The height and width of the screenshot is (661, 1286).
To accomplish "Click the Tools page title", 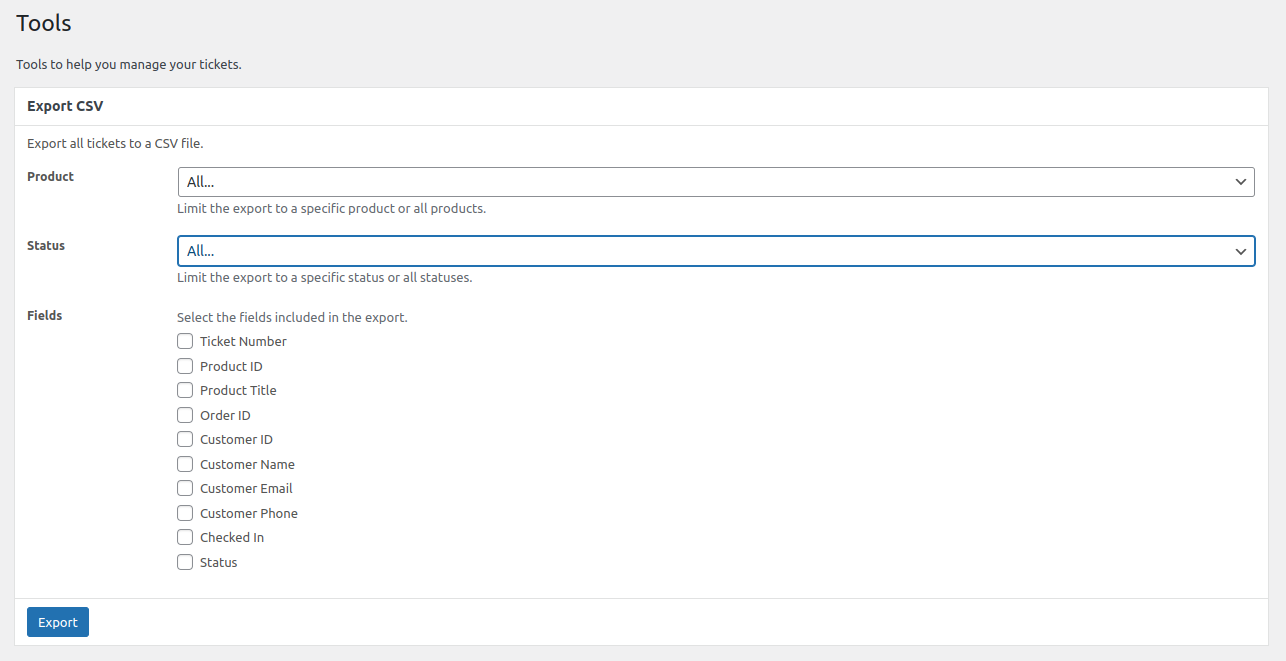I will click(x=44, y=23).
